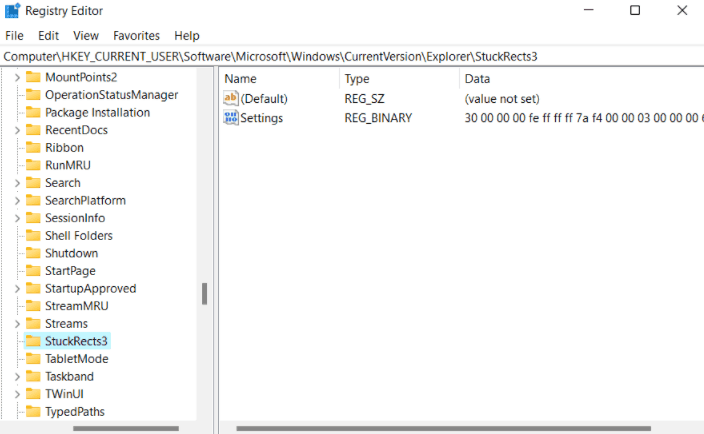Select the Shell Folders key label
This screenshot has height=434, width=704.
point(79,235)
